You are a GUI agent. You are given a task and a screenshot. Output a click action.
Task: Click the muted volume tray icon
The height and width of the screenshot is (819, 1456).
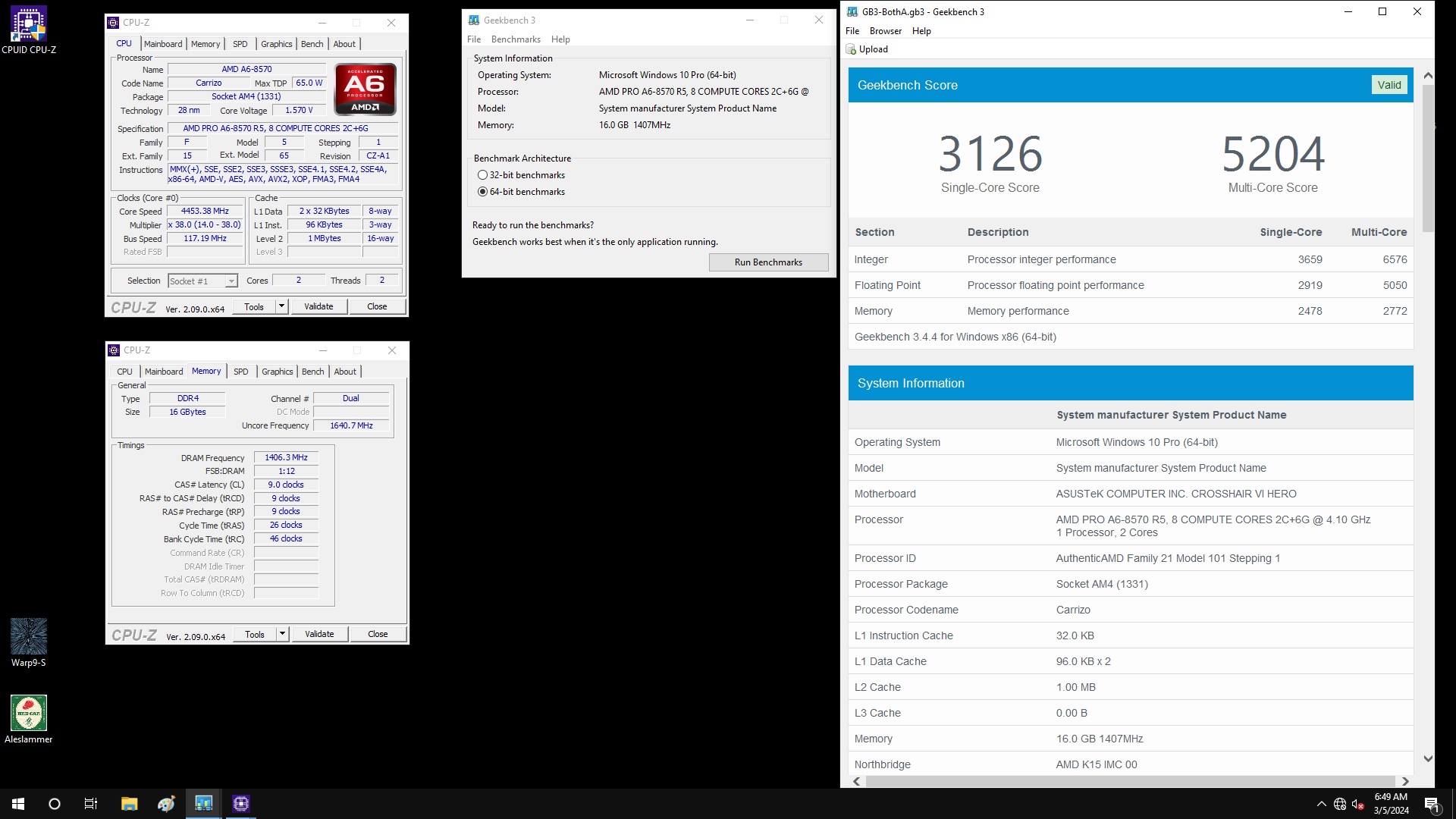(x=1358, y=804)
